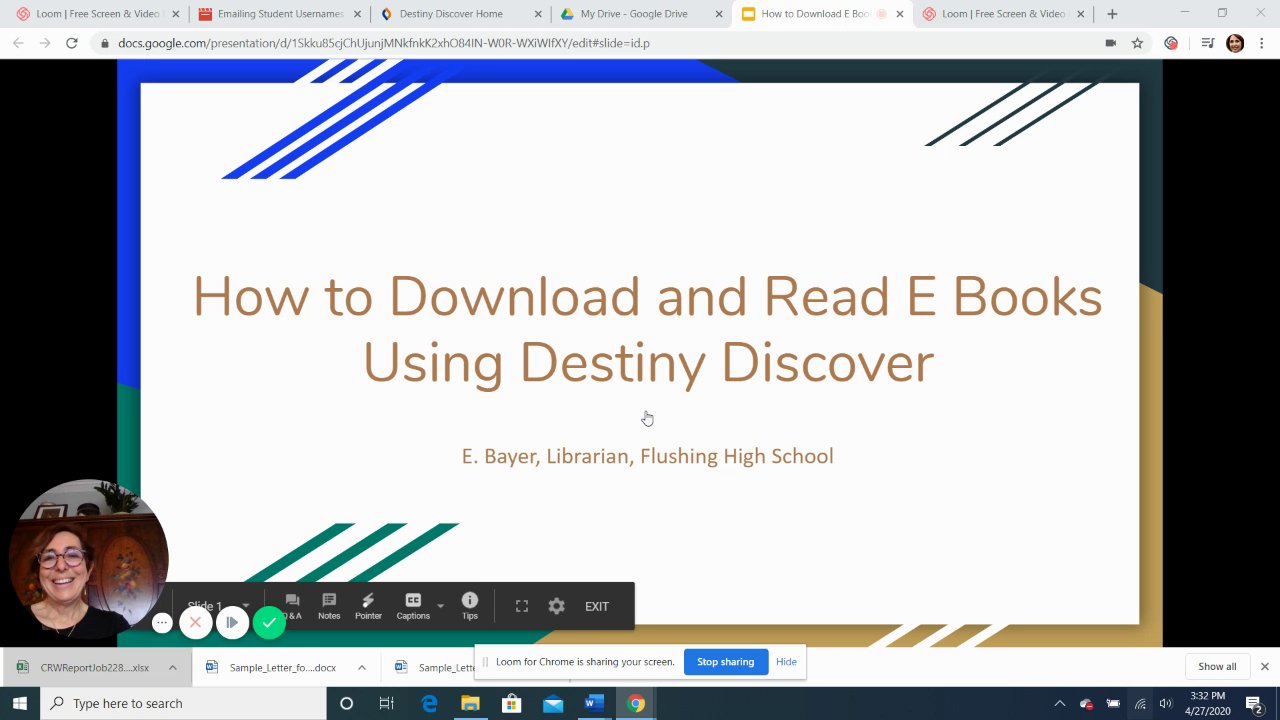This screenshot has height=720, width=1280.
Task: Switch to Word on taskbar
Action: [594, 703]
